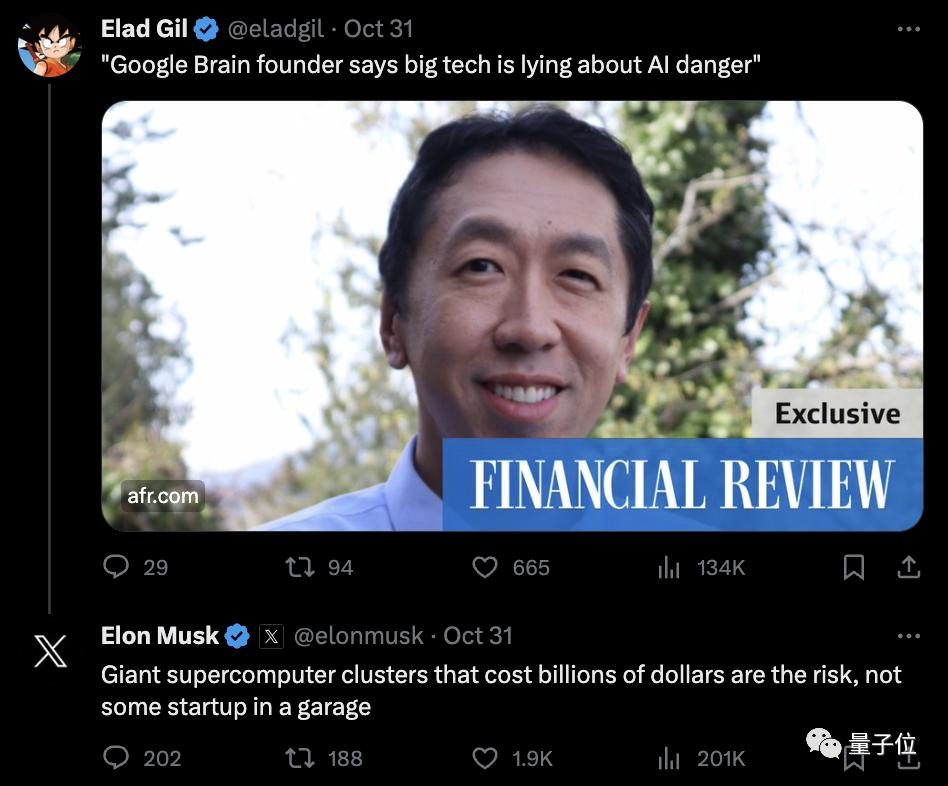Click the Oct 31 timestamp on Elad's tweet
This screenshot has height=786, width=948.
click(x=378, y=29)
